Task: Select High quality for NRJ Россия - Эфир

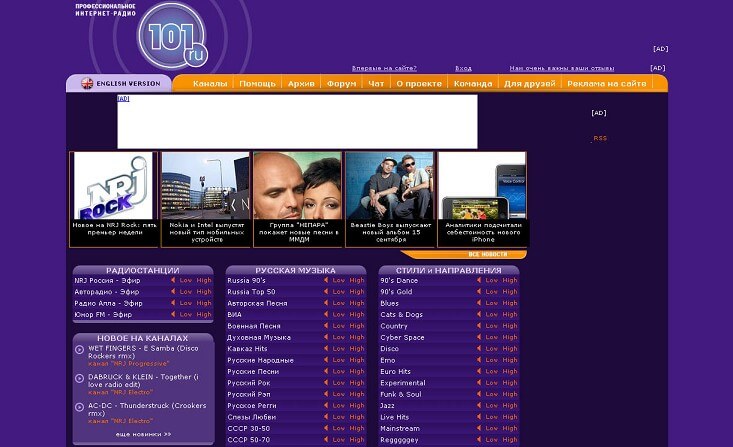Action: [204, 280]
